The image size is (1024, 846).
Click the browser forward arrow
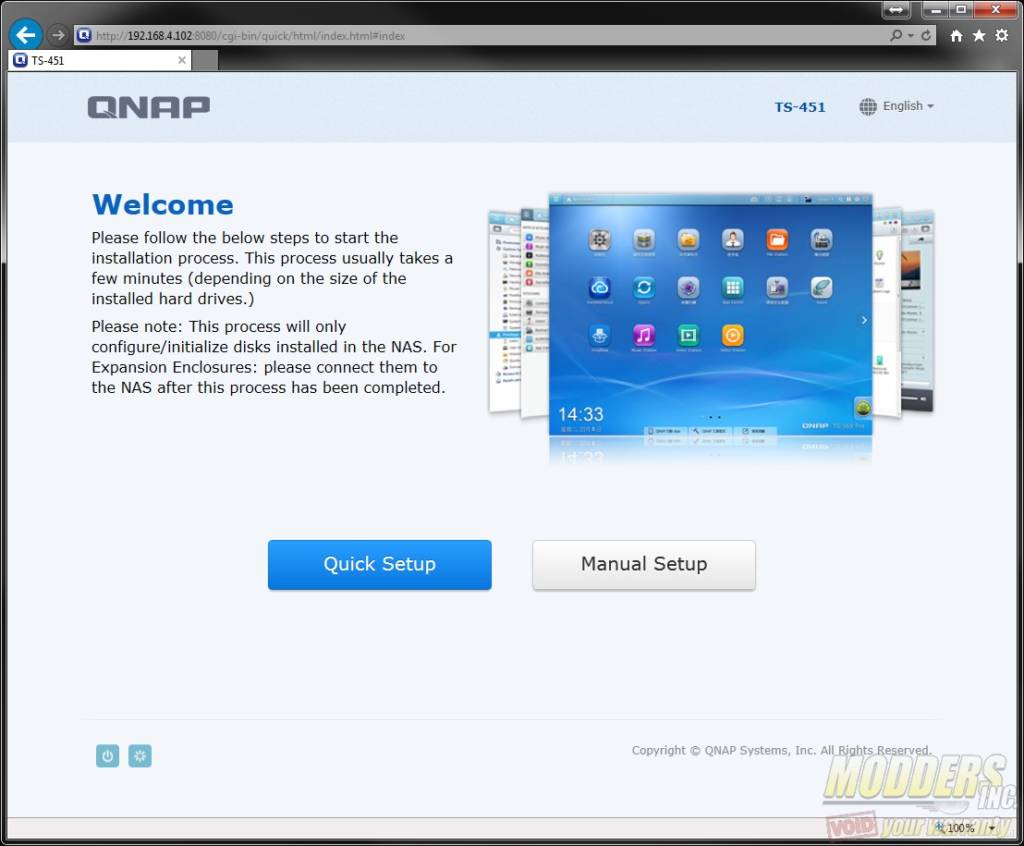[x=58, y=35]
